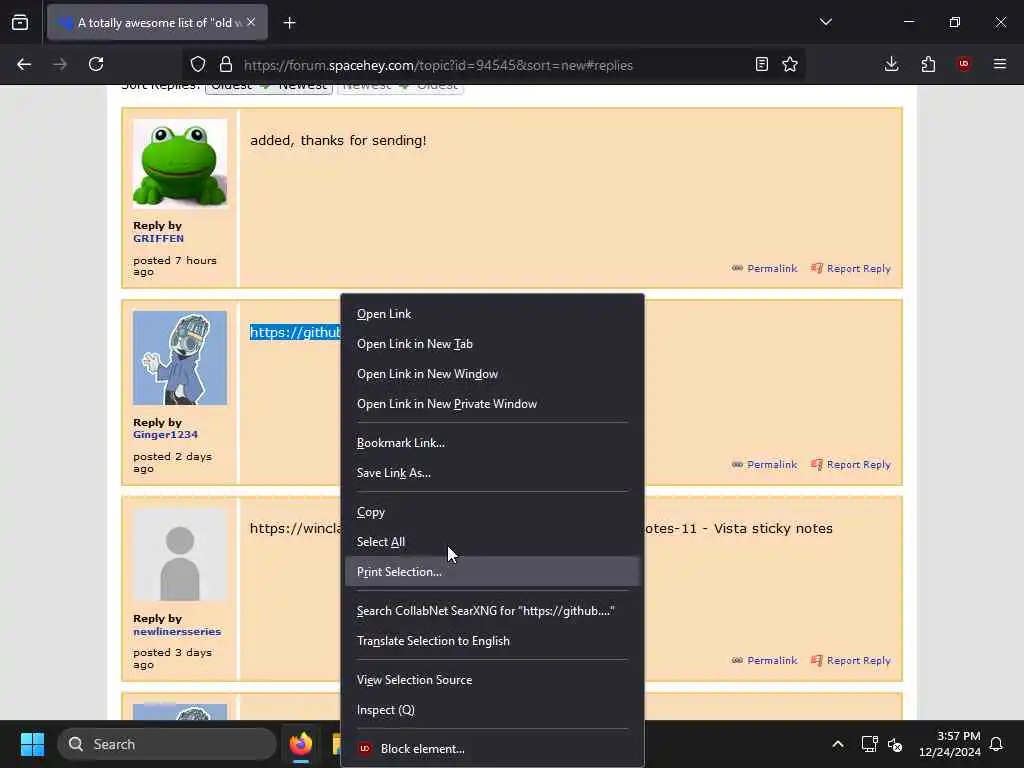Viewport: 1024px width, 768px height.
Task: Click Permalink on newlinersseries reply
Action: pyautogui.click(x=765, y=660)
